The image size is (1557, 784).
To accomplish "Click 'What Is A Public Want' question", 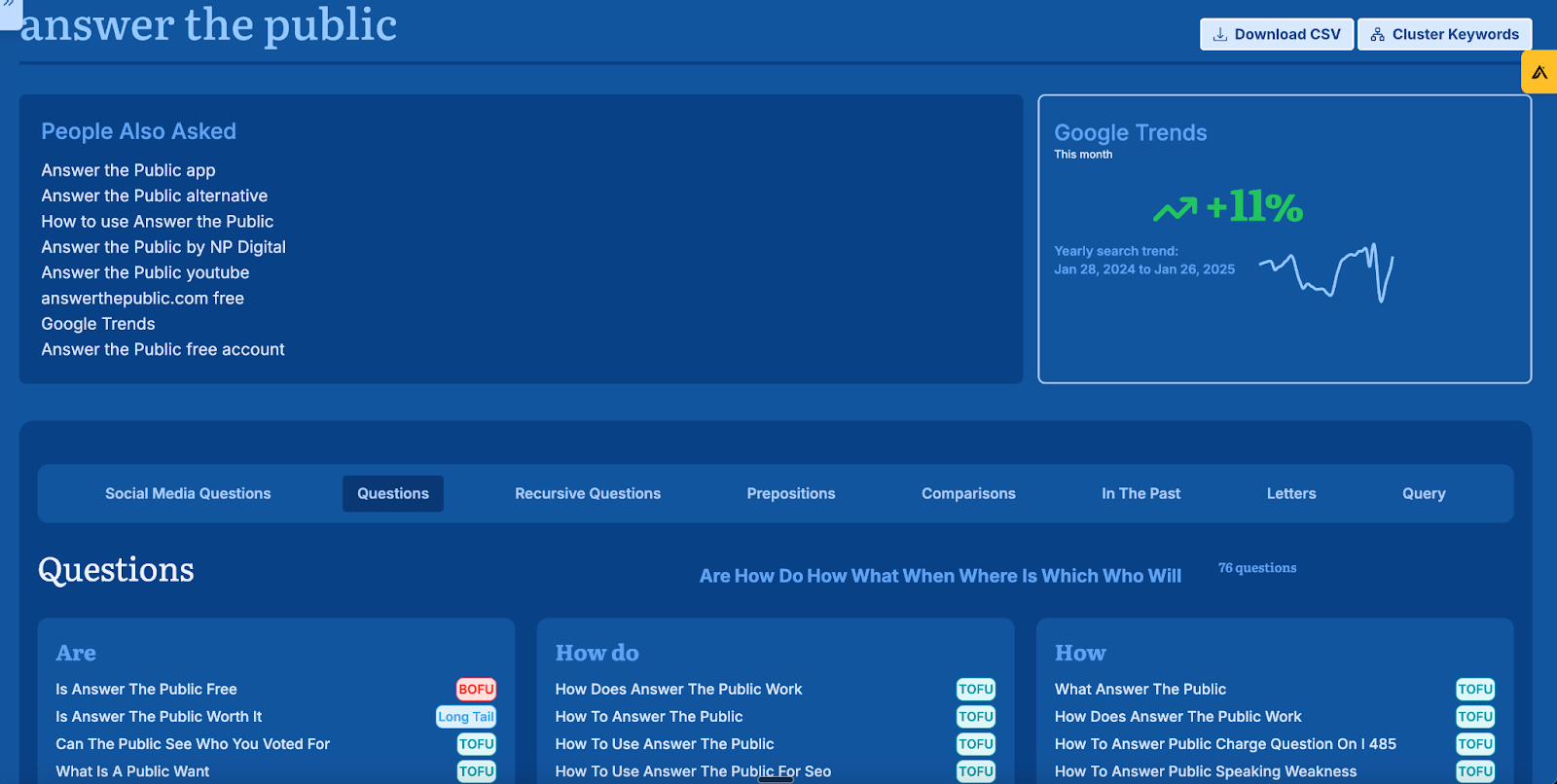I will pos(132,771).
